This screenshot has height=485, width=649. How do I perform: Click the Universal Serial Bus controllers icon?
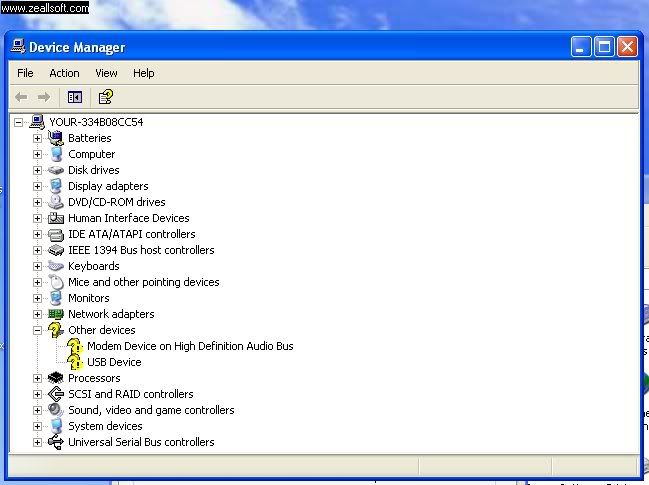coord(56,442)
